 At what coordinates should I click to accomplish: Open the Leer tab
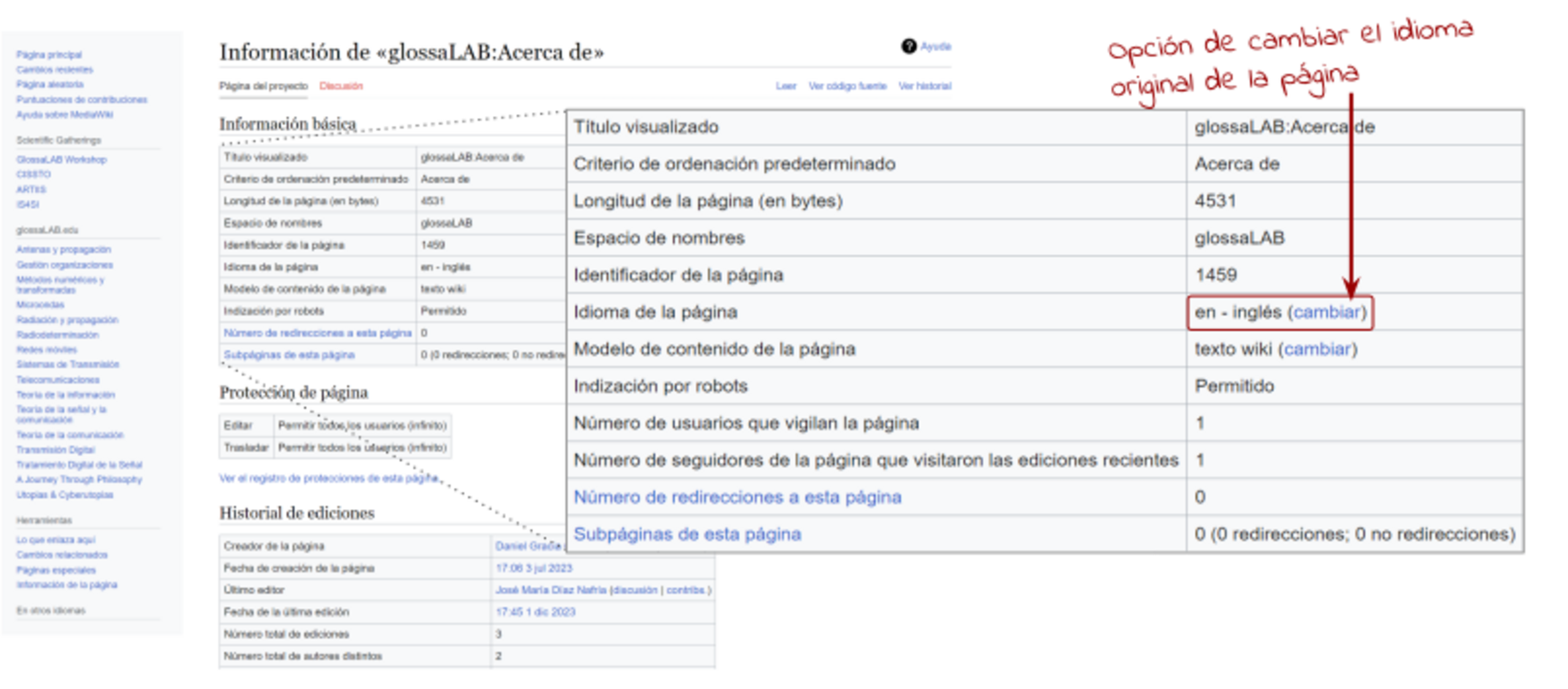click(786, 86)
